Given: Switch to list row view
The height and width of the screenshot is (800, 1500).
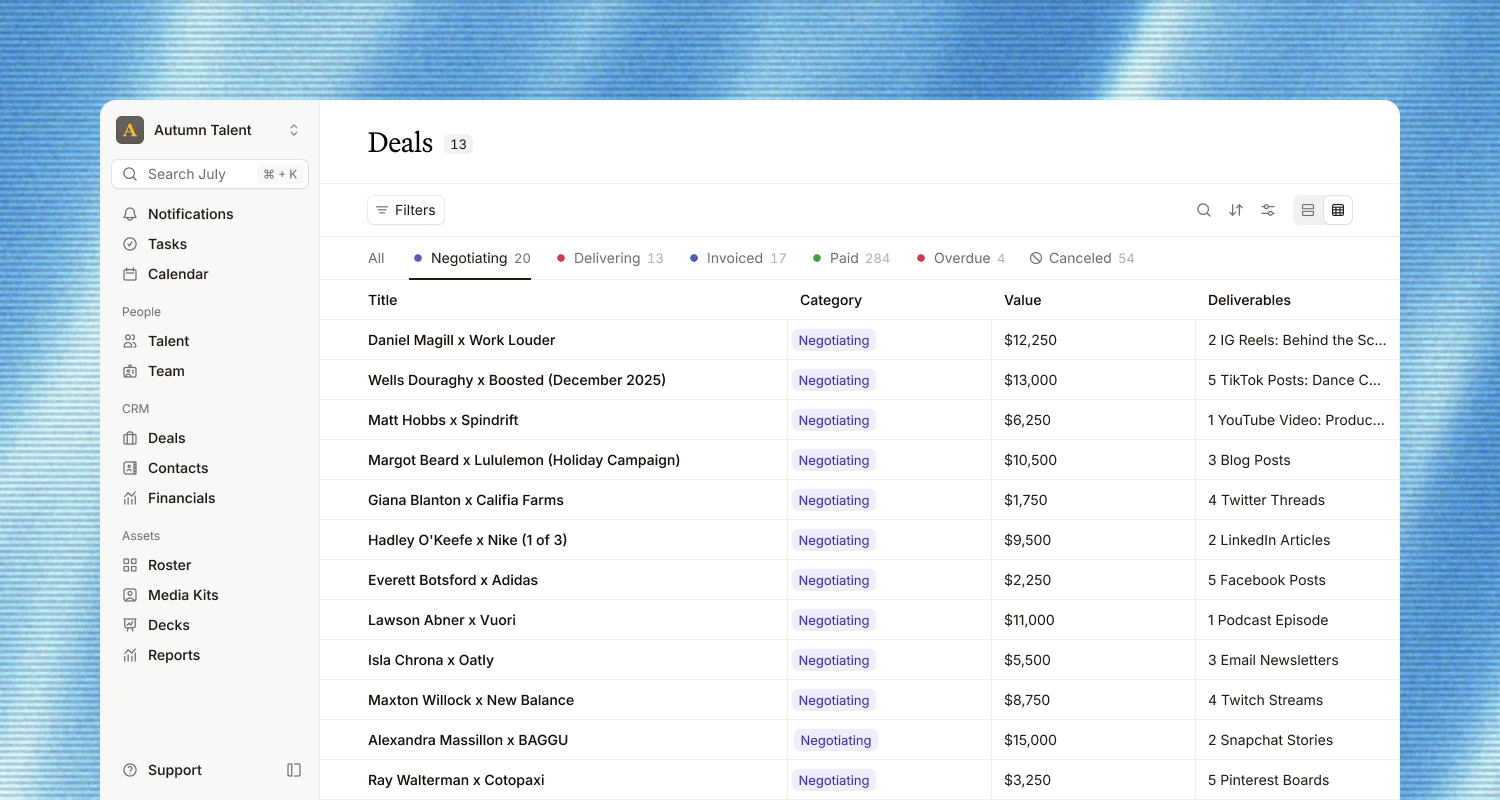Looking at the screenshot, I should pyautogui.click(x=1308, y=210).
